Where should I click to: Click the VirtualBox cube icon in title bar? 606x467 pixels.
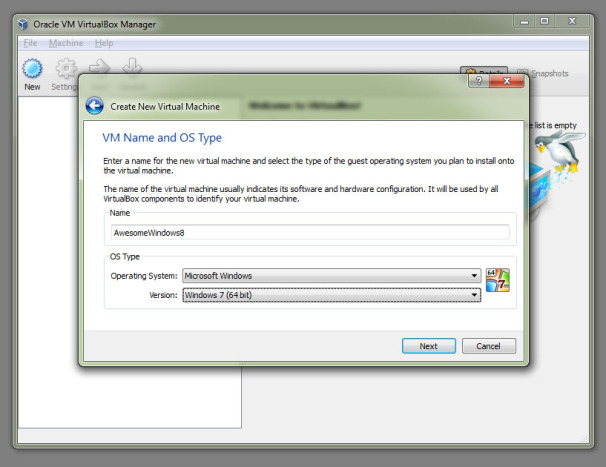coord(23,24)
